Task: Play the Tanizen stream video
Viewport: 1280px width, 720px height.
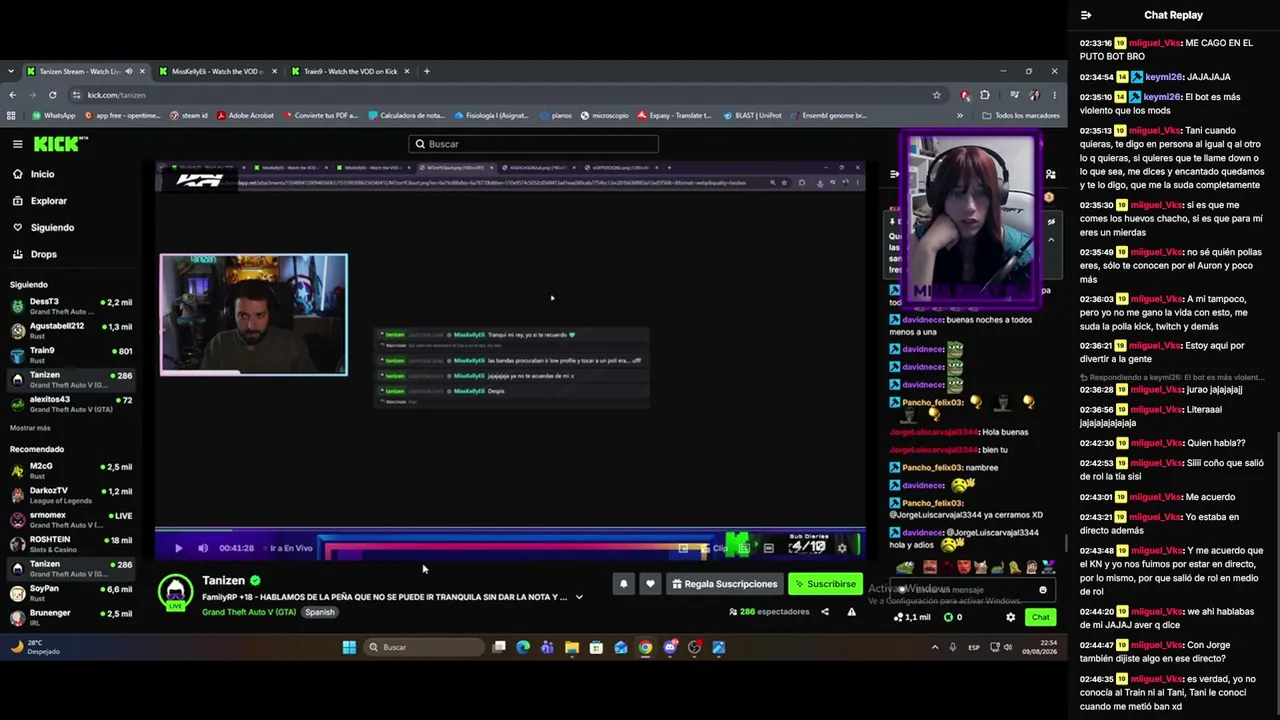Action: 178,548
